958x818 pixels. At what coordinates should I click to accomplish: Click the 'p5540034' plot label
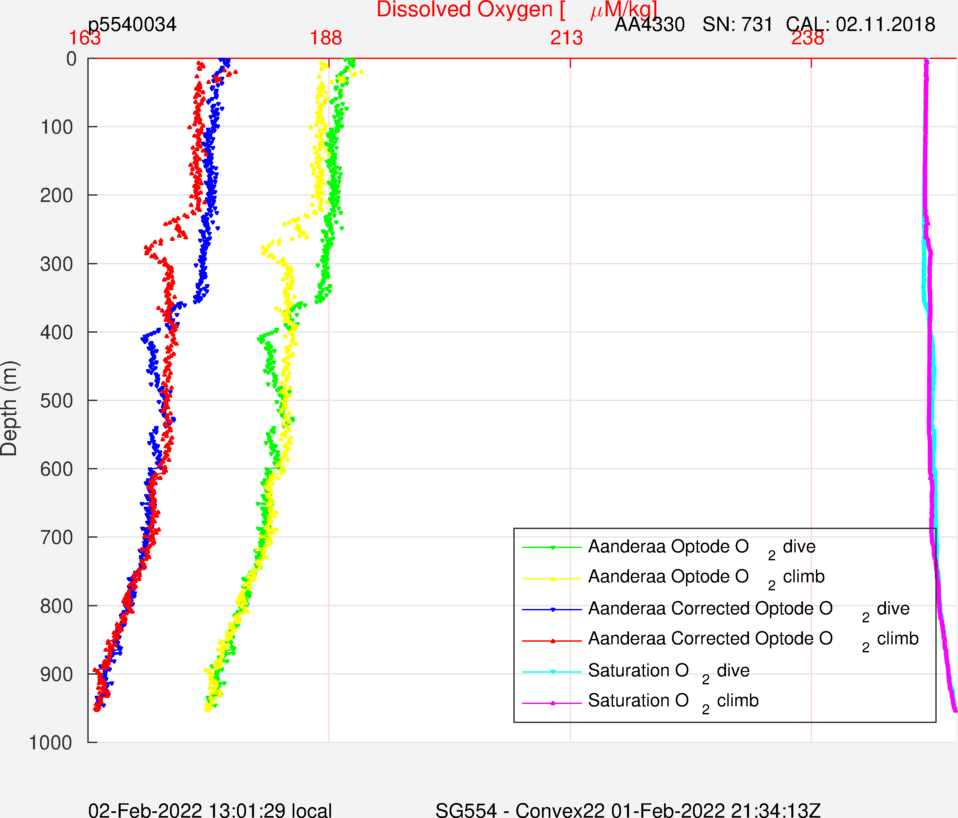[x=133, y=24]
